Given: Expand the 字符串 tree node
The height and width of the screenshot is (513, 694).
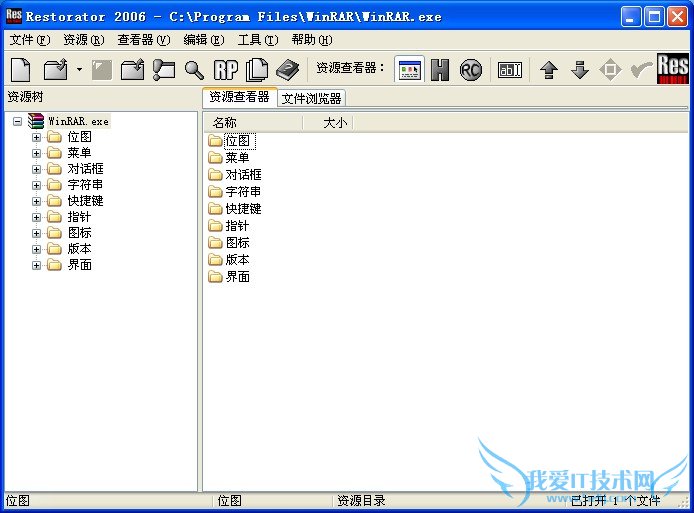Looking at the screenshot, I should pyautogui.click(x=36, y=185).
